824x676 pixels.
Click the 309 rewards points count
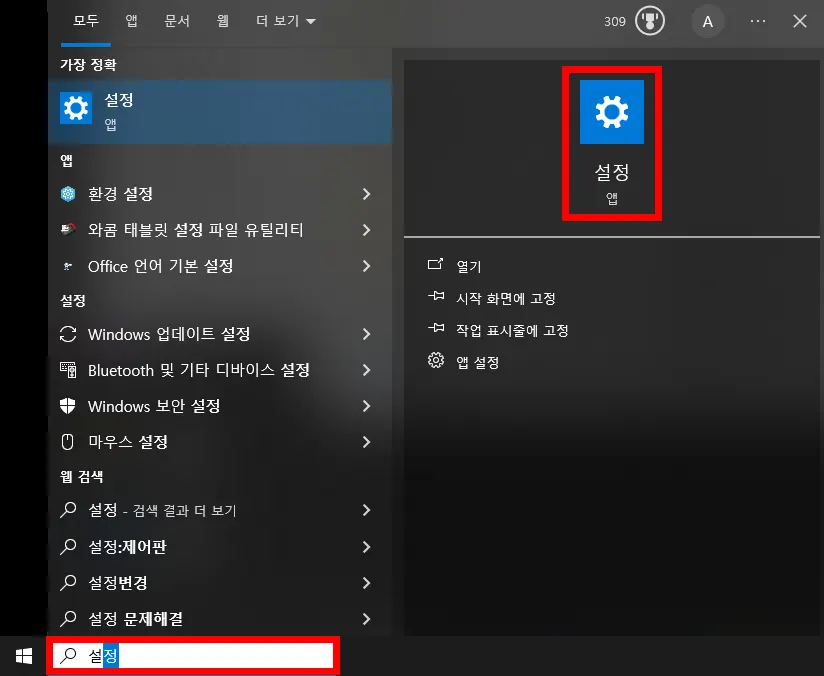tap(615, 22)
